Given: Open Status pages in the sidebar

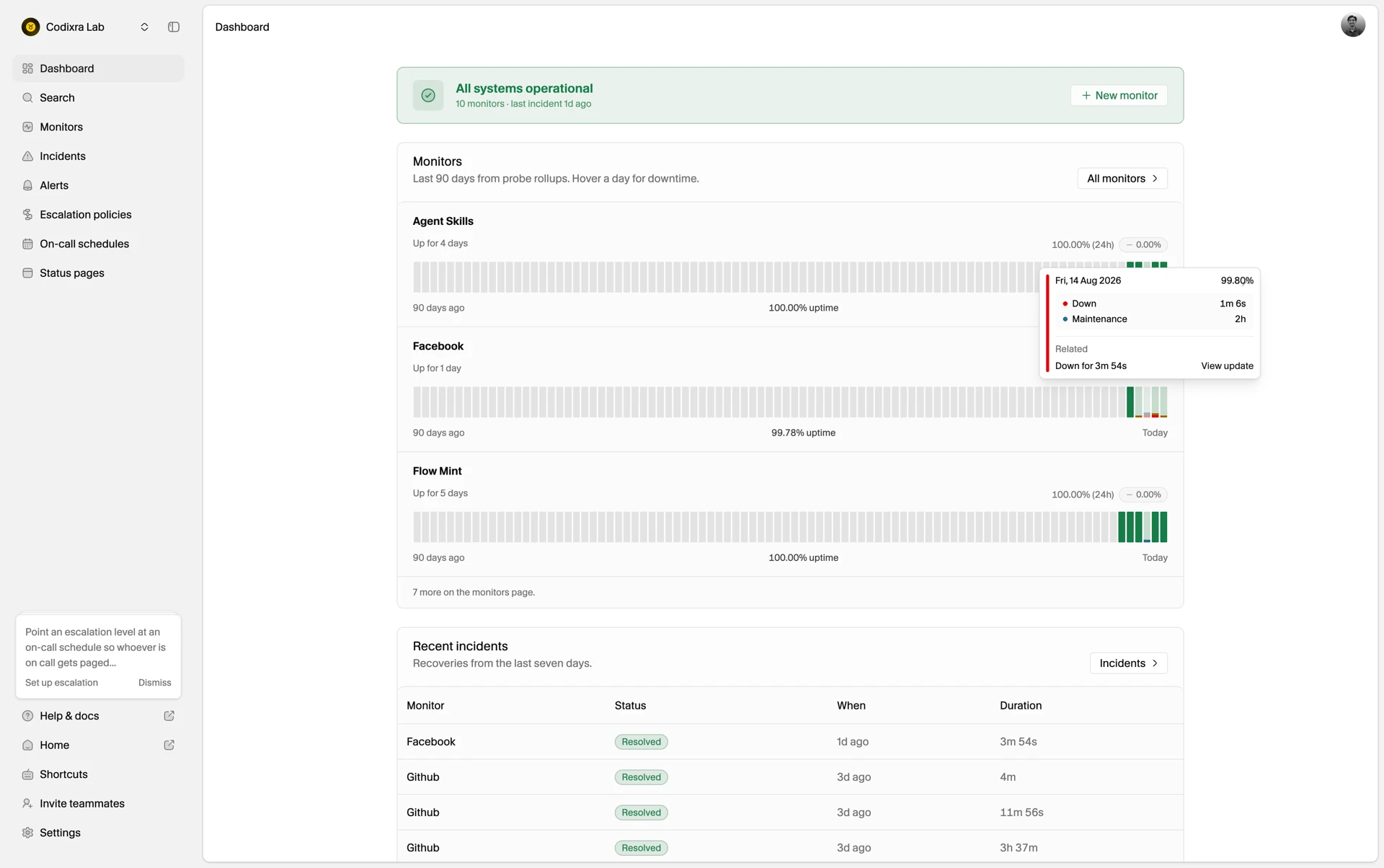Looking at the screenshot, I should (x=98, y=273).
